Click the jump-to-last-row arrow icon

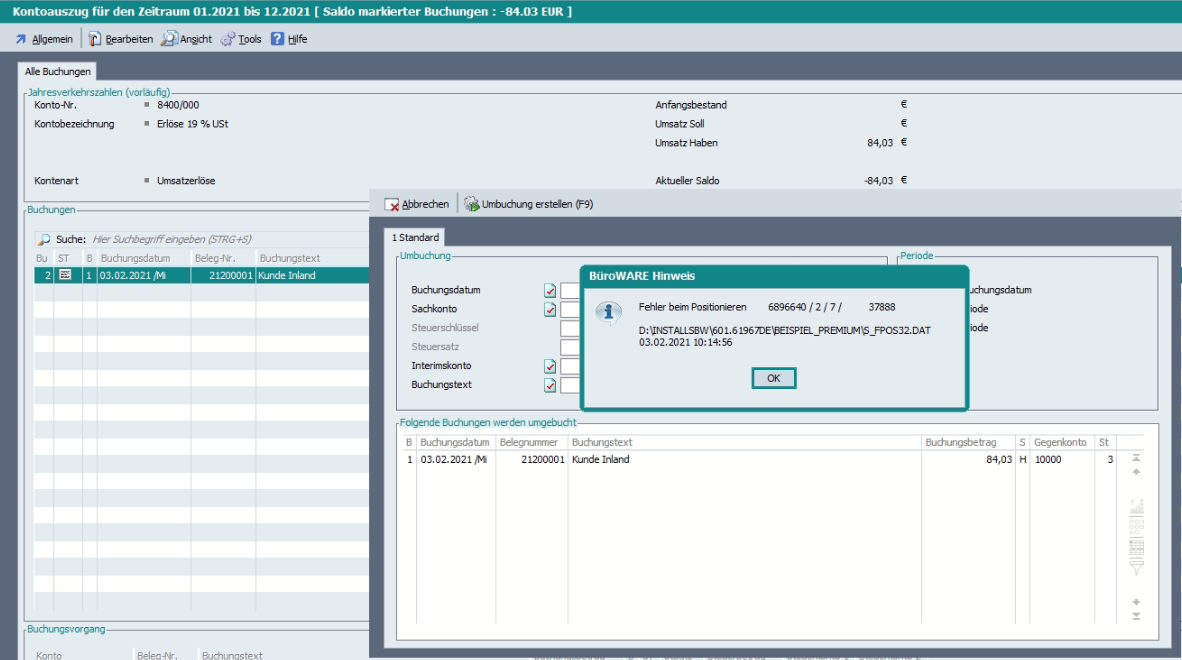[1136, 616]
